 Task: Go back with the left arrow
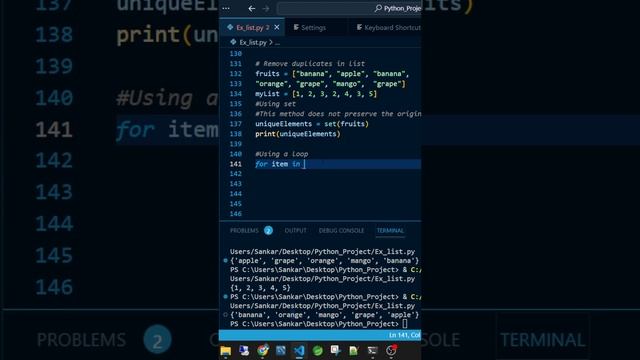pyautogui.click(x=252, y=8)
